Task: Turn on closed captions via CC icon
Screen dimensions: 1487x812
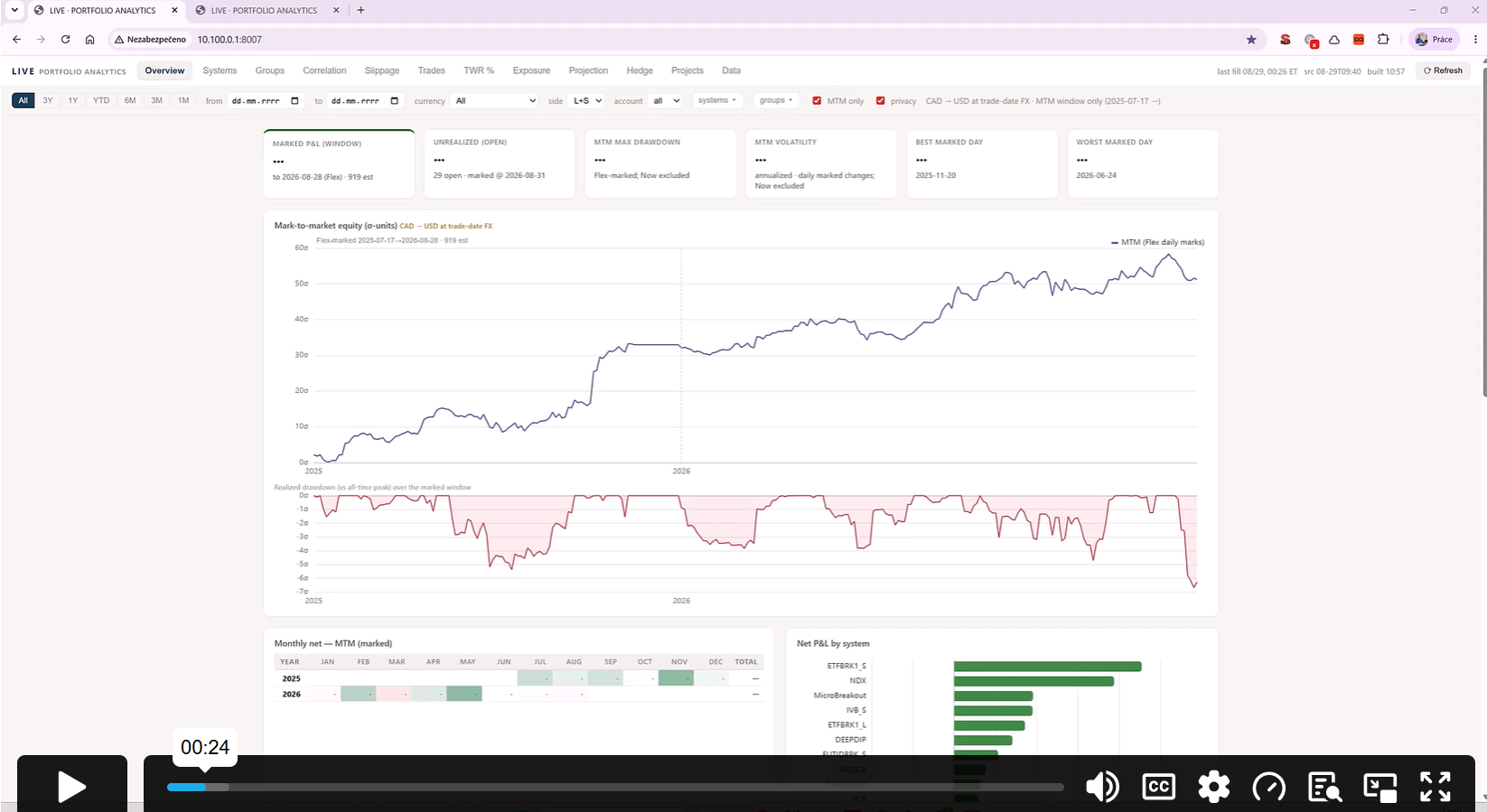Action: 1158,787
